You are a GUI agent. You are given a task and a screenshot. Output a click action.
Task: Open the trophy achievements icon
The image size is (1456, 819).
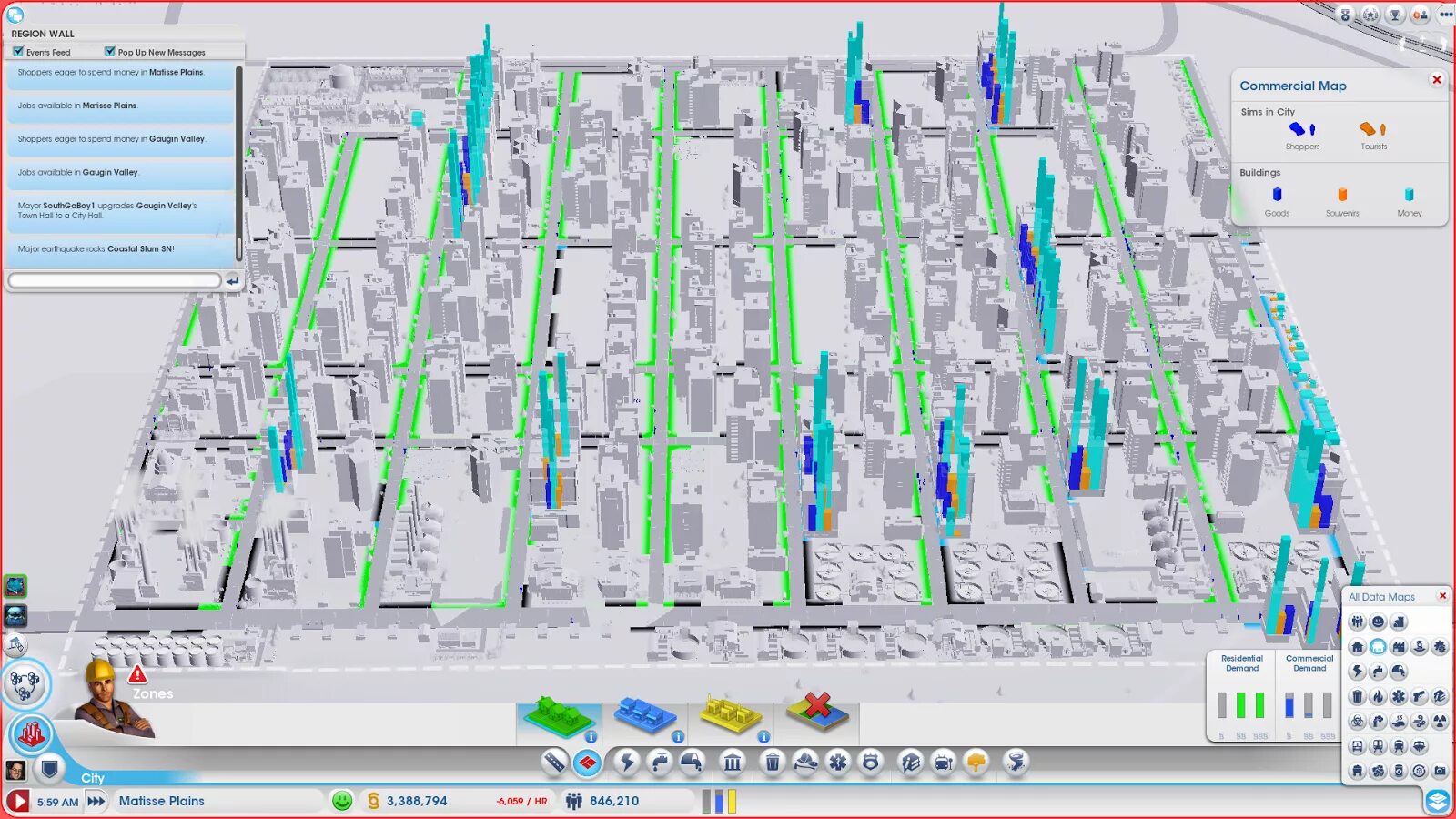pyautogui.click(x=1395, y=15)
